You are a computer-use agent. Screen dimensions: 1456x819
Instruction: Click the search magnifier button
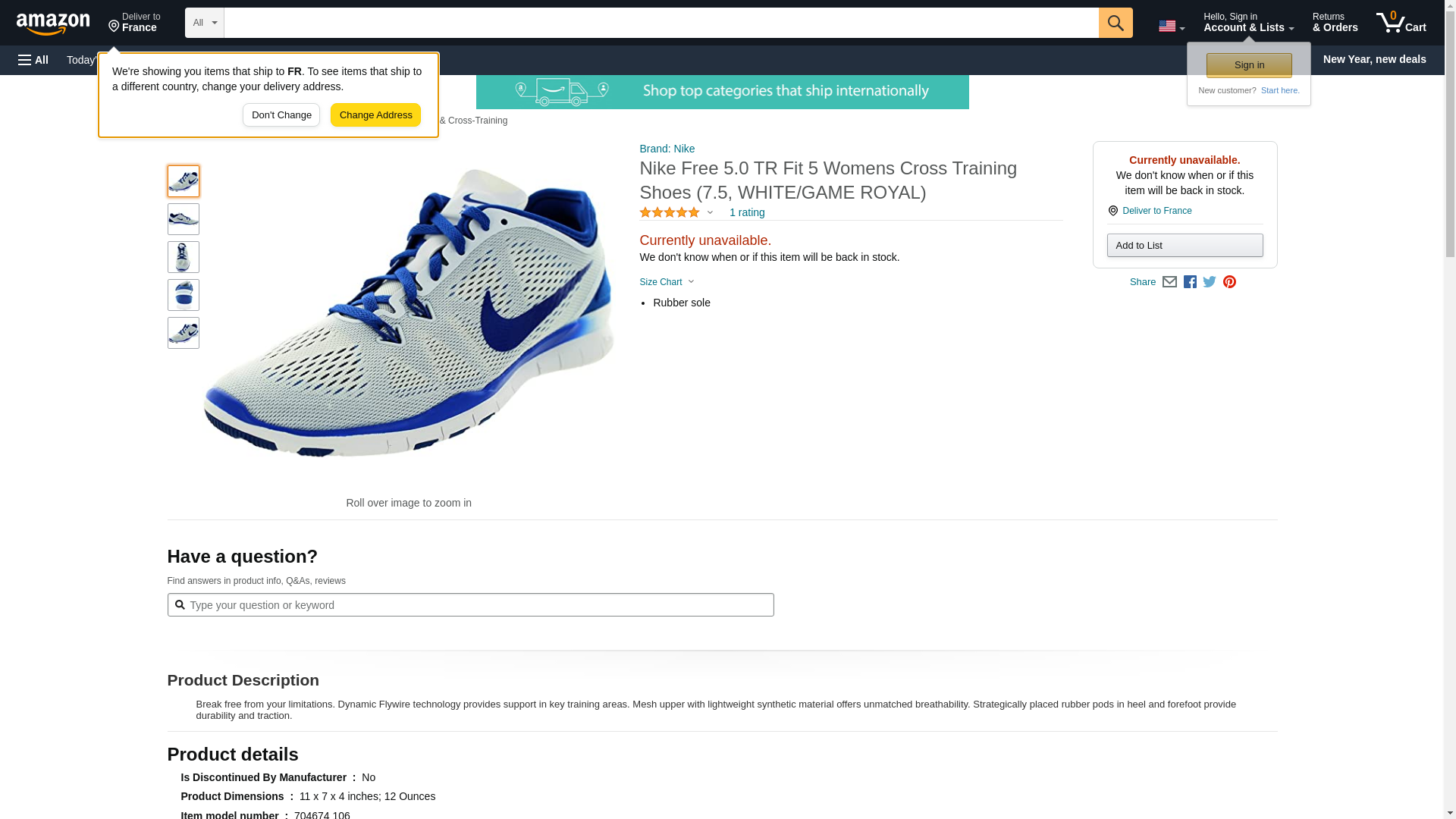point(1115,23)
